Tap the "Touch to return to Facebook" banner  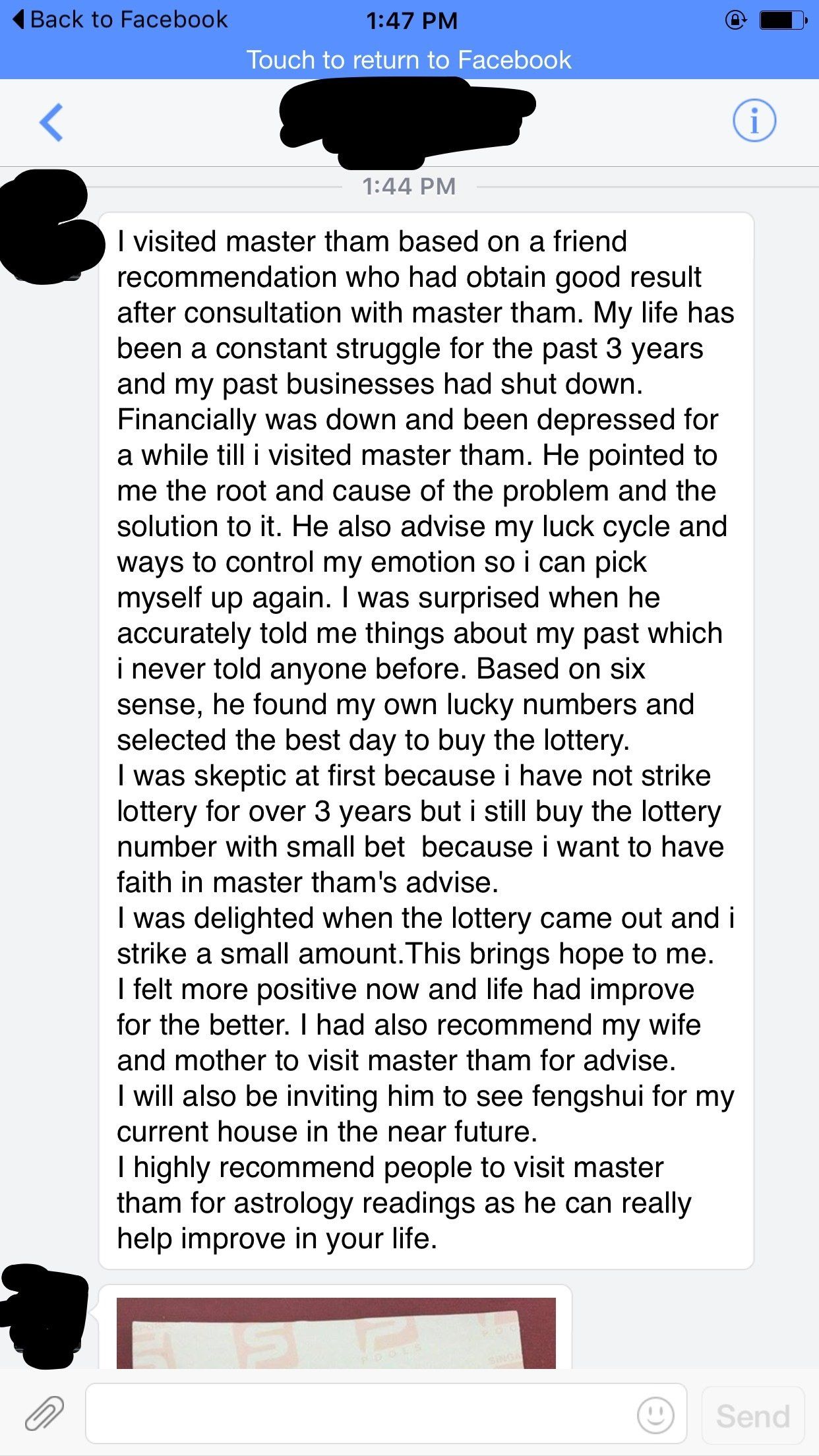click(x=409, y=60)
